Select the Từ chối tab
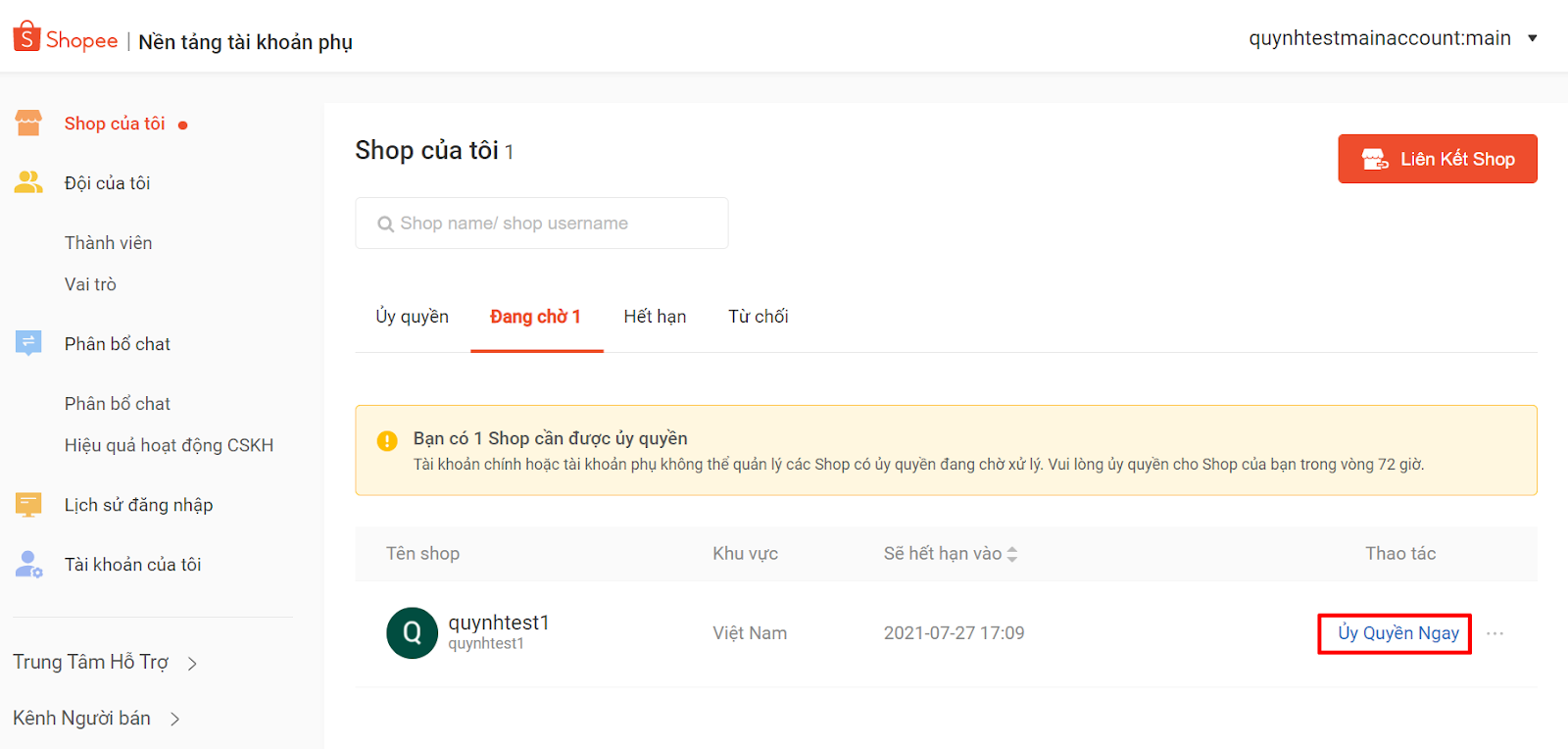This screenshot has width=1568, height=749. (x=758, y=317)
